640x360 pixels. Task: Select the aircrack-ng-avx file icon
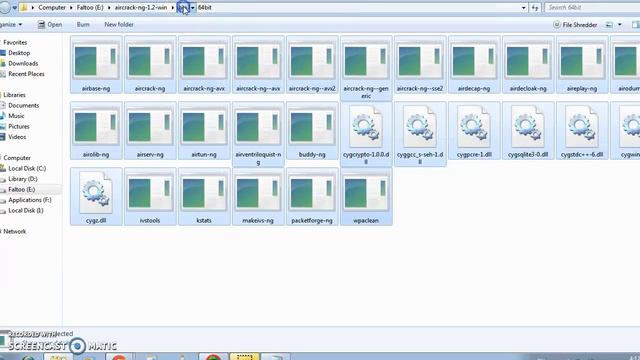(x=204, y=62)
